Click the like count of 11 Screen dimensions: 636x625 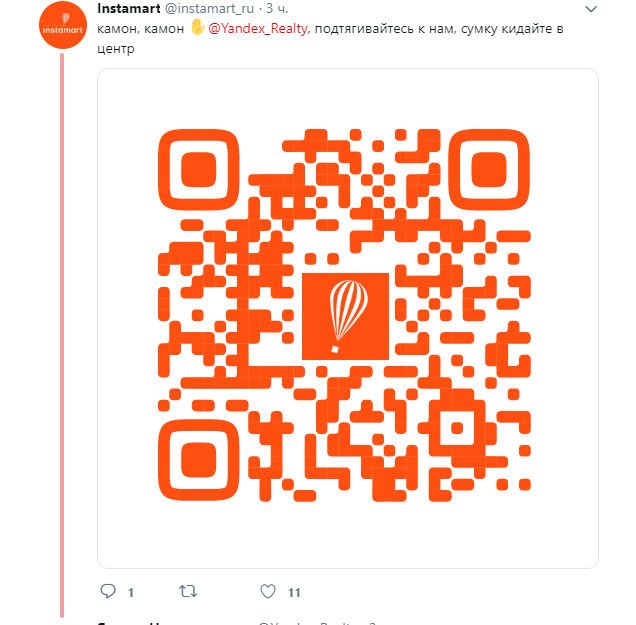294,593
